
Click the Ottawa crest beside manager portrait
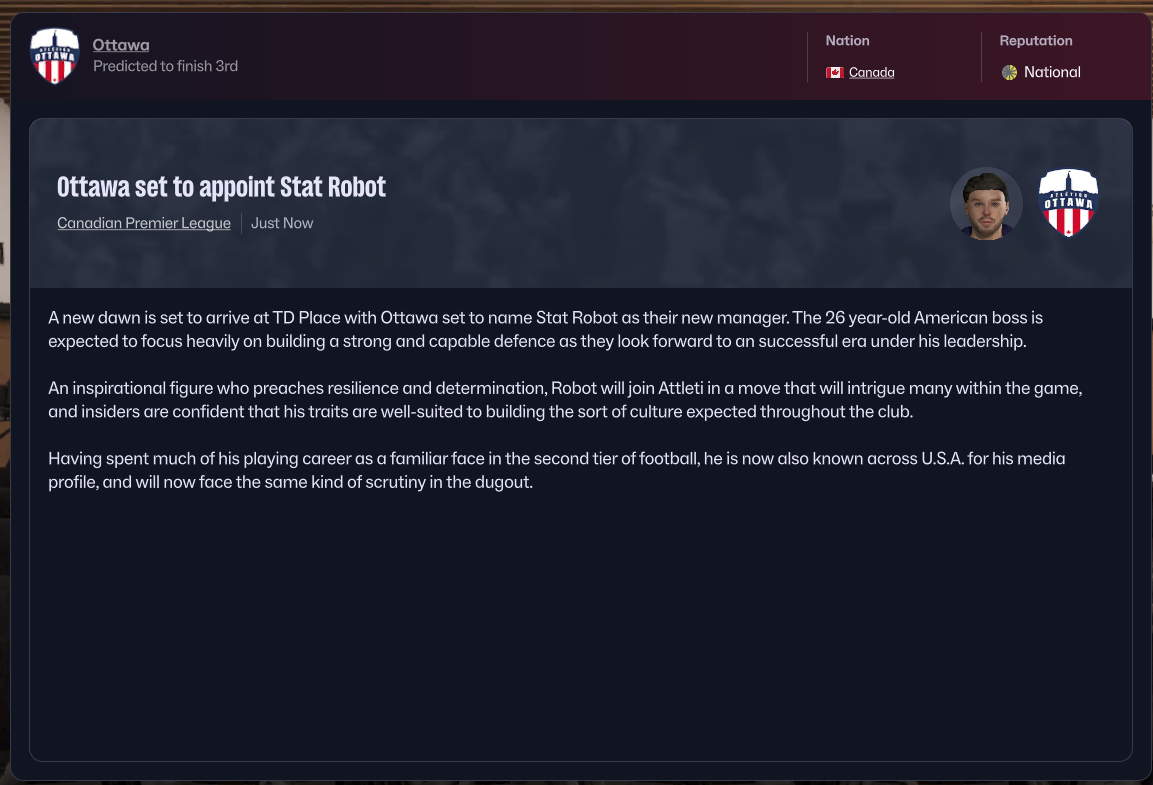1068,204
